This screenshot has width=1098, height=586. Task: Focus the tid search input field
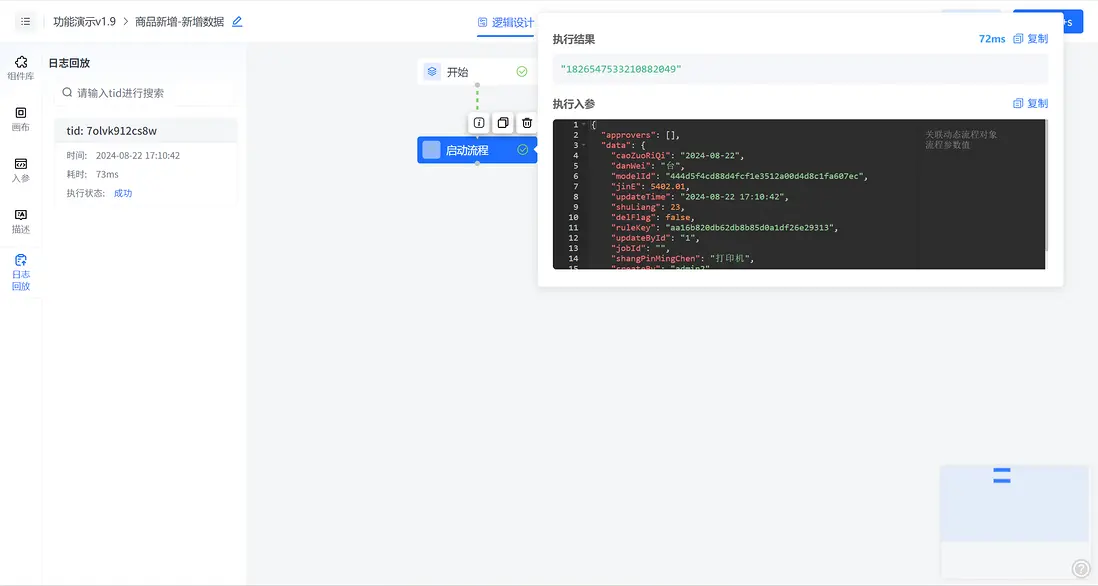(x=146, y=92)
